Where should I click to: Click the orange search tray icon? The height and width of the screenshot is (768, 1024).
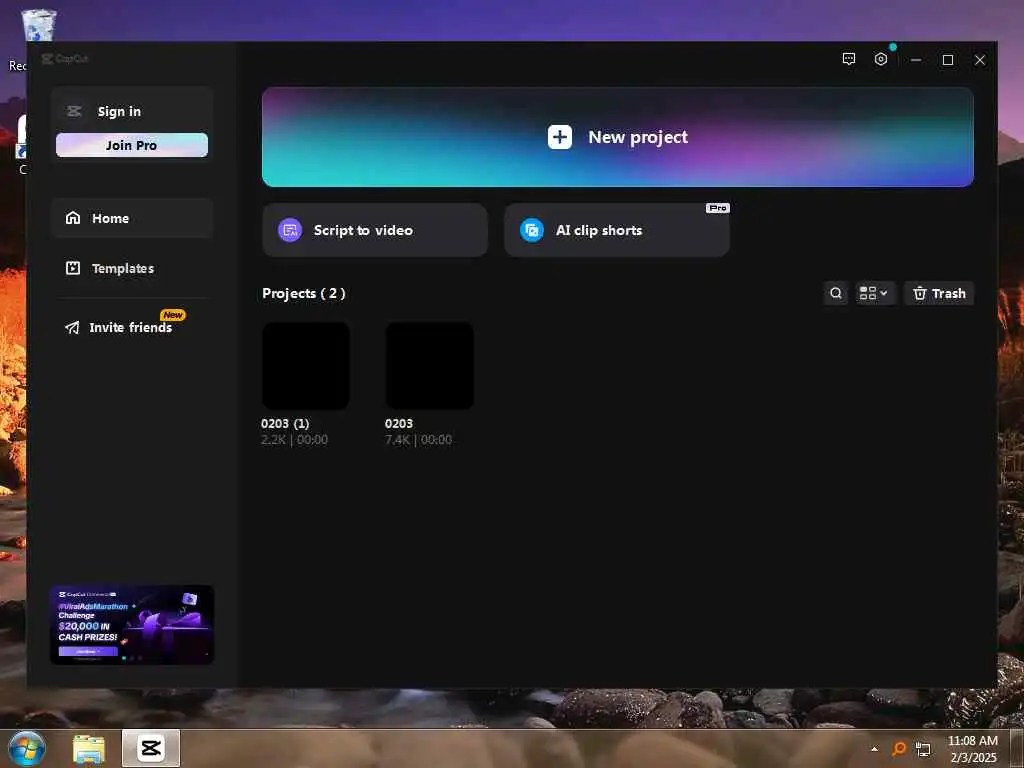tap(899, 748)
